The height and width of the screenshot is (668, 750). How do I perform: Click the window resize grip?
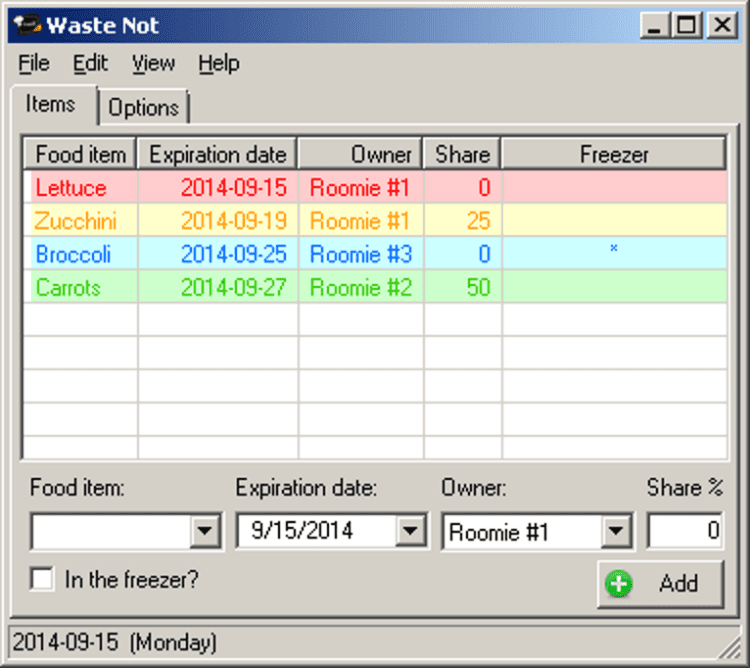730,649
